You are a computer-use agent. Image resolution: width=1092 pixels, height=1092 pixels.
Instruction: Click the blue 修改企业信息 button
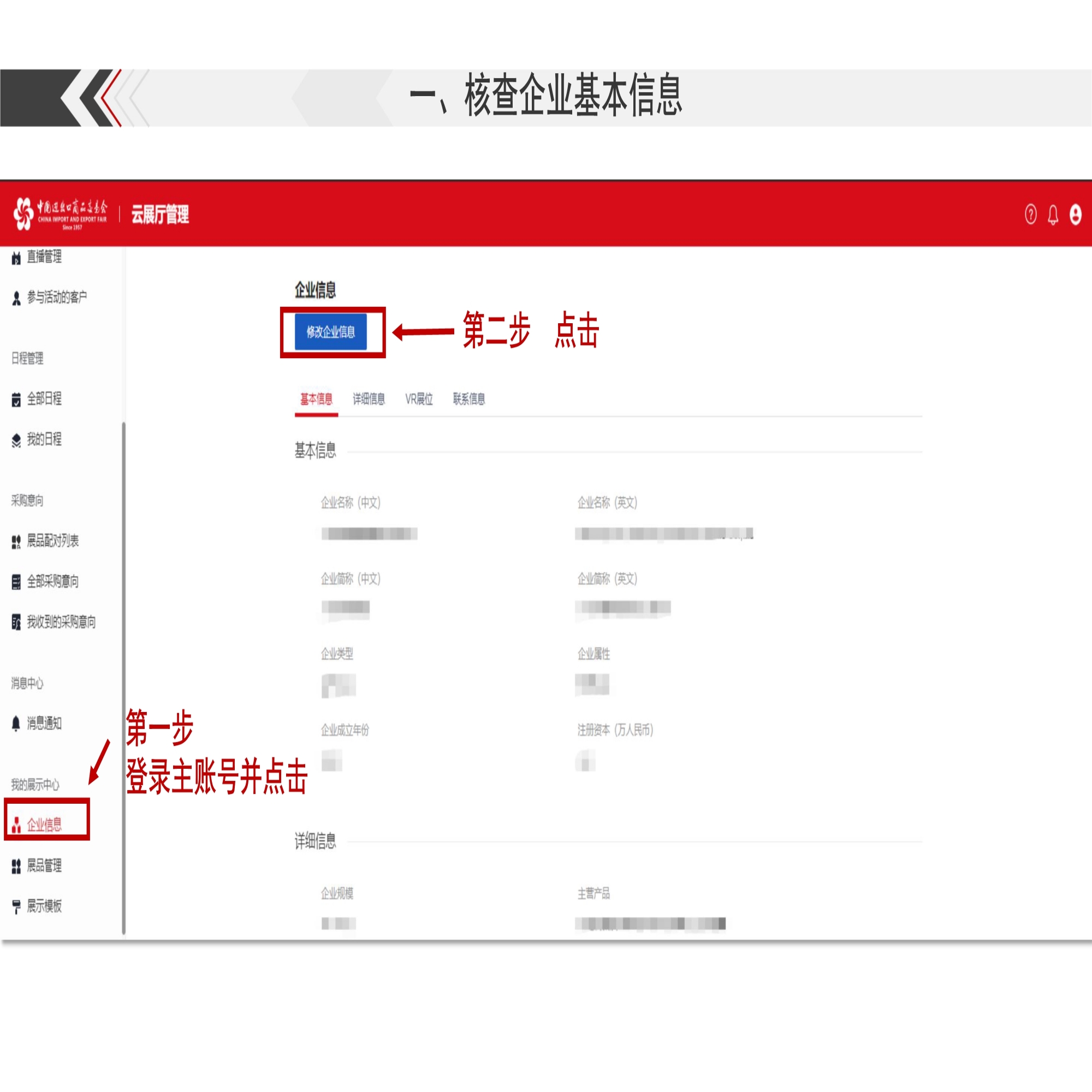[x=331, y=333]
